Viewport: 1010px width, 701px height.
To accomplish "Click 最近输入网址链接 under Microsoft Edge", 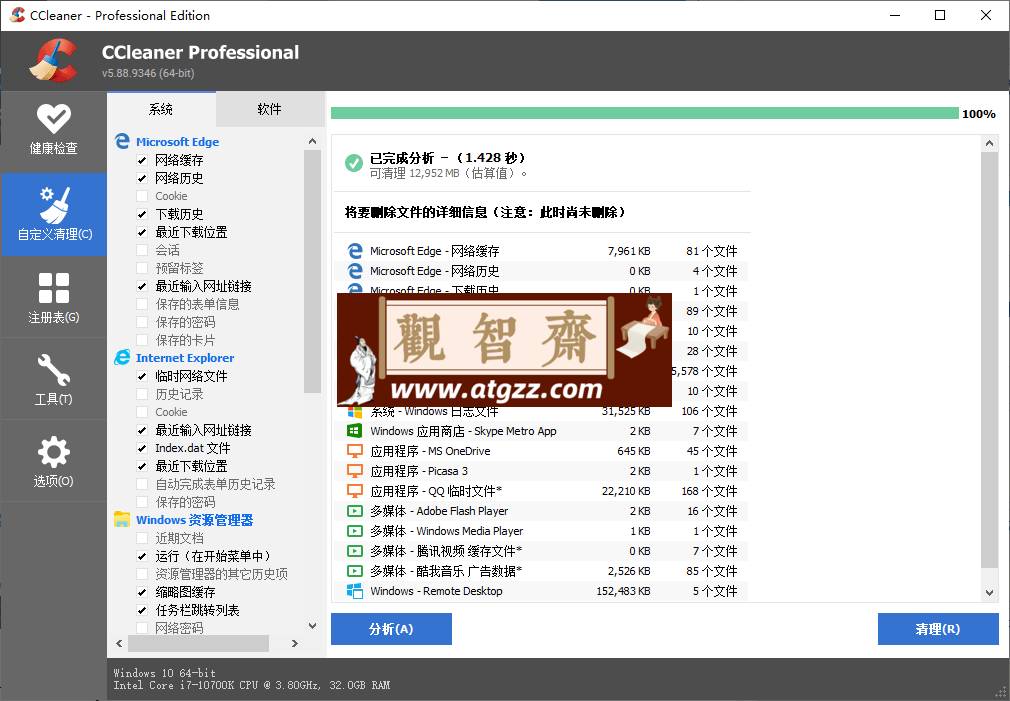I will tap(204, 286).
